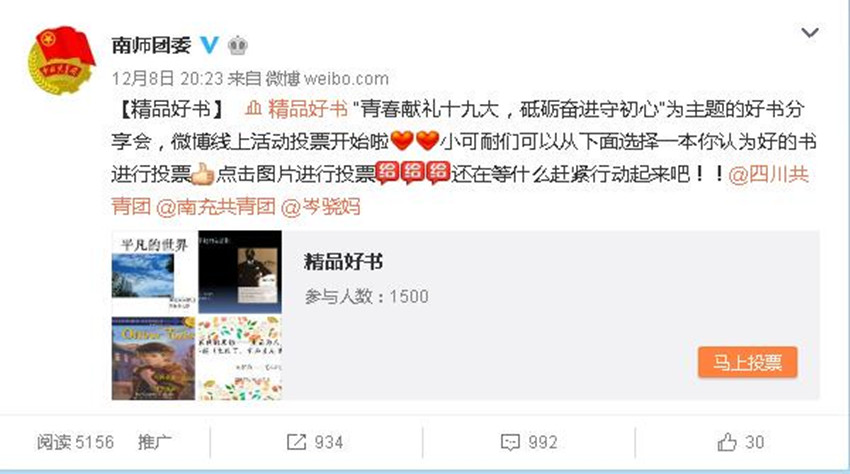Click the 南师团委 avatar badge
The width and height of the screenshot is (850, 474).
click(61, 60)
